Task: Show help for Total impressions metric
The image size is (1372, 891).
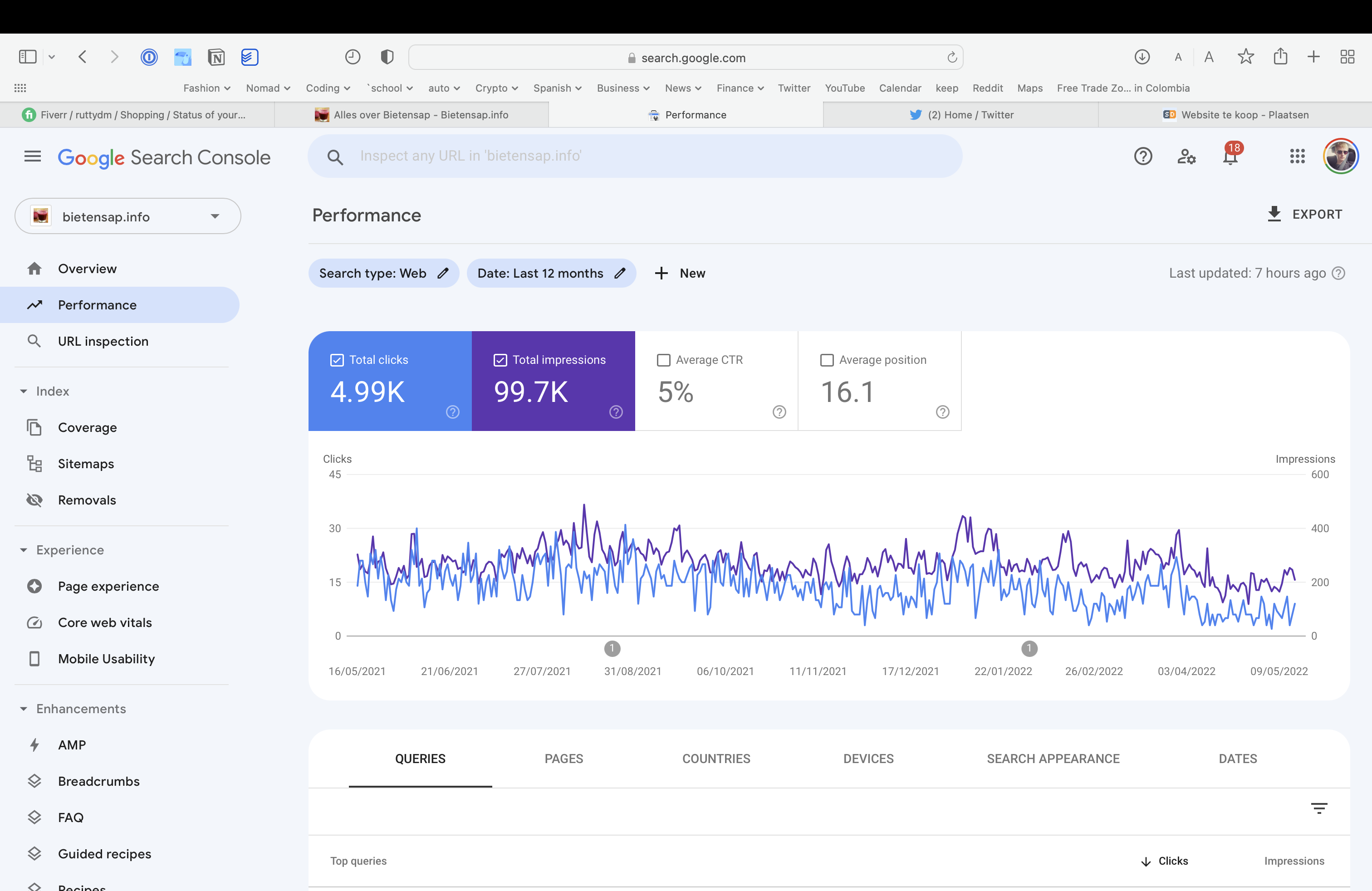Action: tap(616, 411)
